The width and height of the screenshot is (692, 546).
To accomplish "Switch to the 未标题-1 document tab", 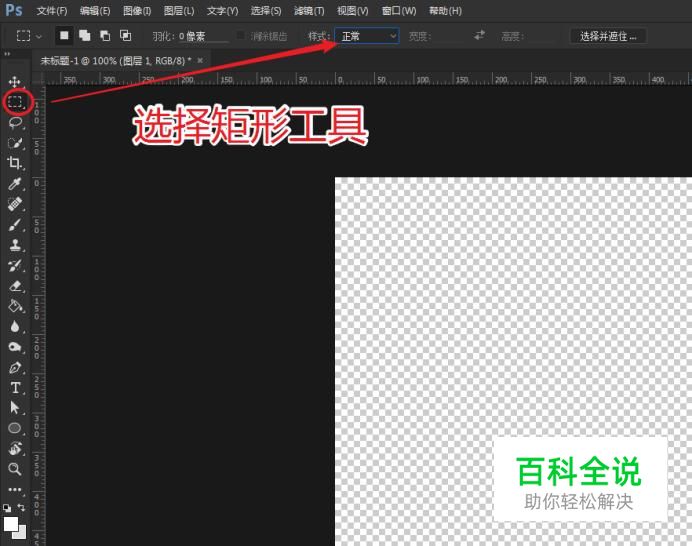I will click(x=116, y=61).
